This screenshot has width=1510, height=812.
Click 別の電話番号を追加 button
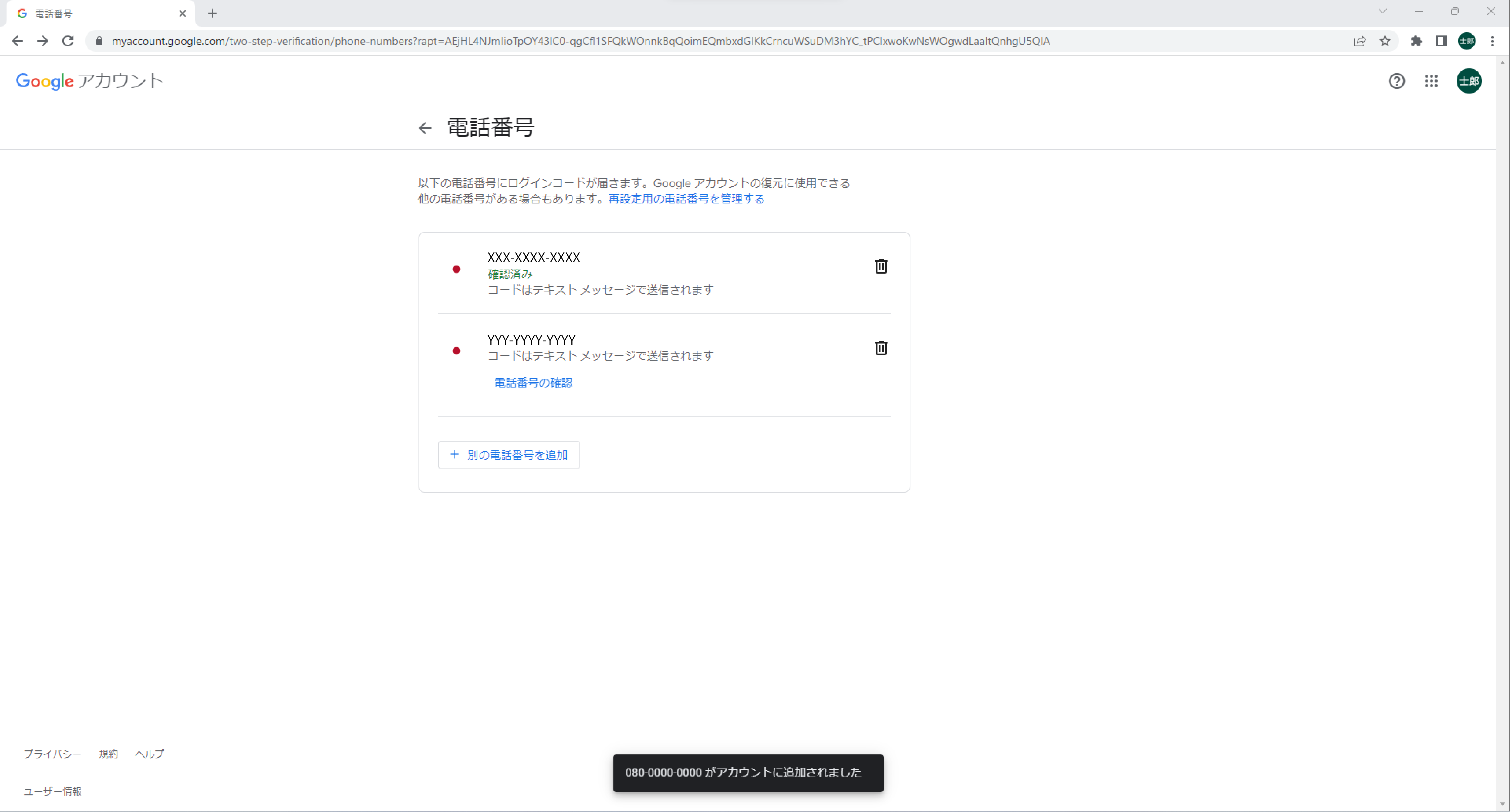(x=509, y=455)
